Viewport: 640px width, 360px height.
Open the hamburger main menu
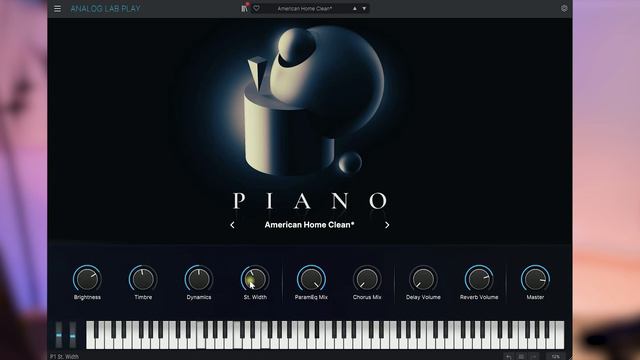[x=58, y=9]
